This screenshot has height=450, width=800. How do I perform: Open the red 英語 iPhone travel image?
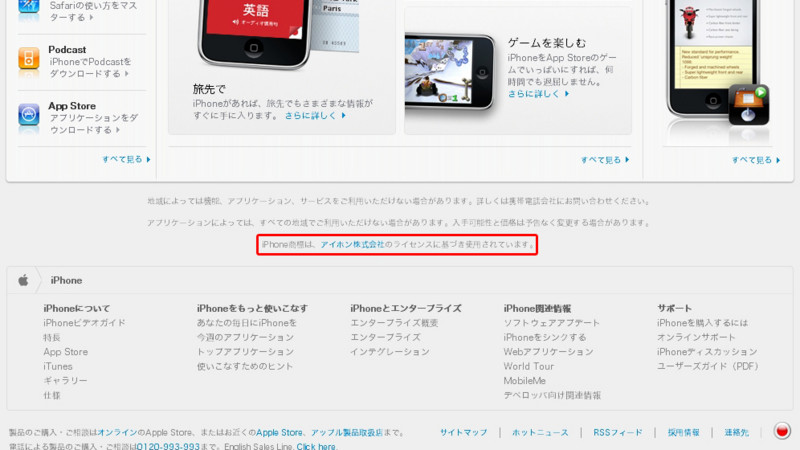pos(255,34)
